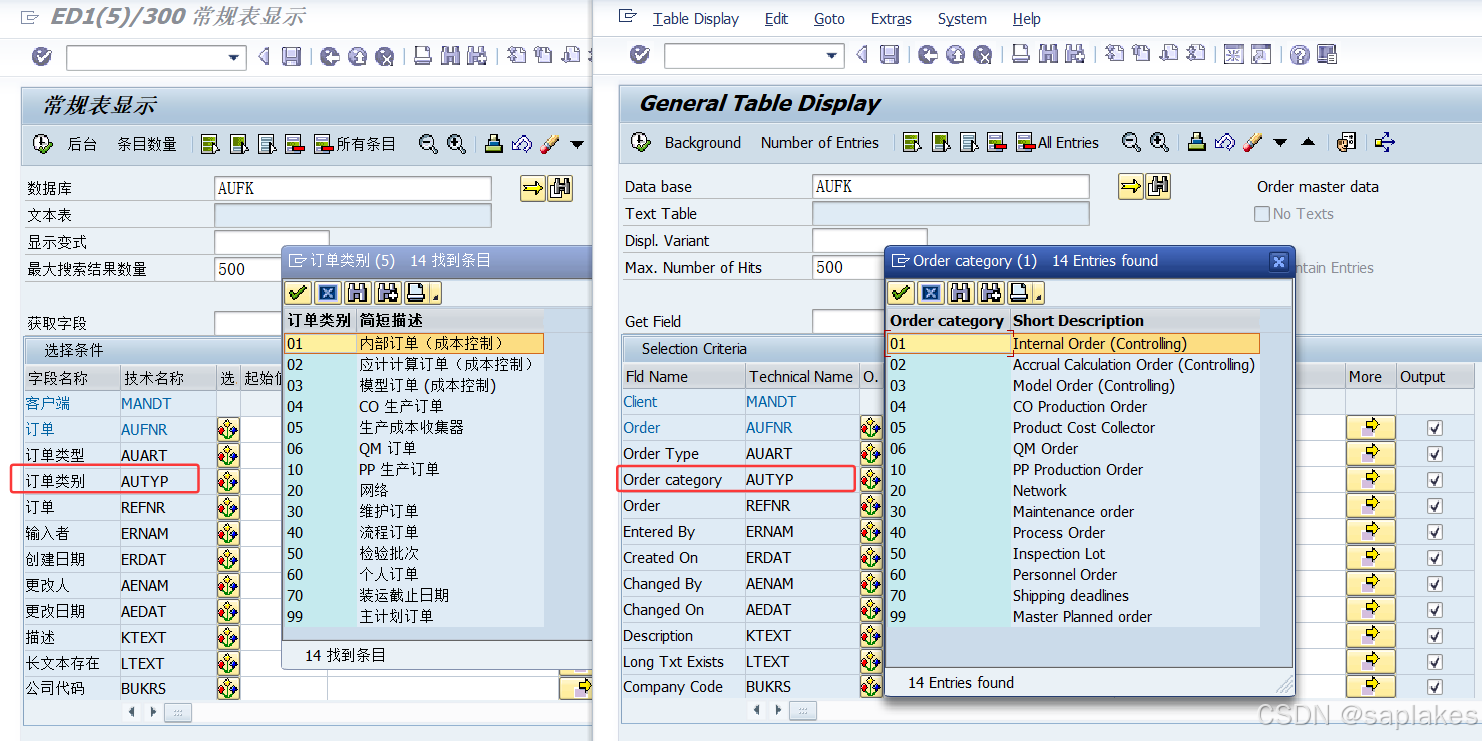Open the Goto menu
Image resolution: width=1482 pixels, height=741 pixels.
click(x=829, y=19)
